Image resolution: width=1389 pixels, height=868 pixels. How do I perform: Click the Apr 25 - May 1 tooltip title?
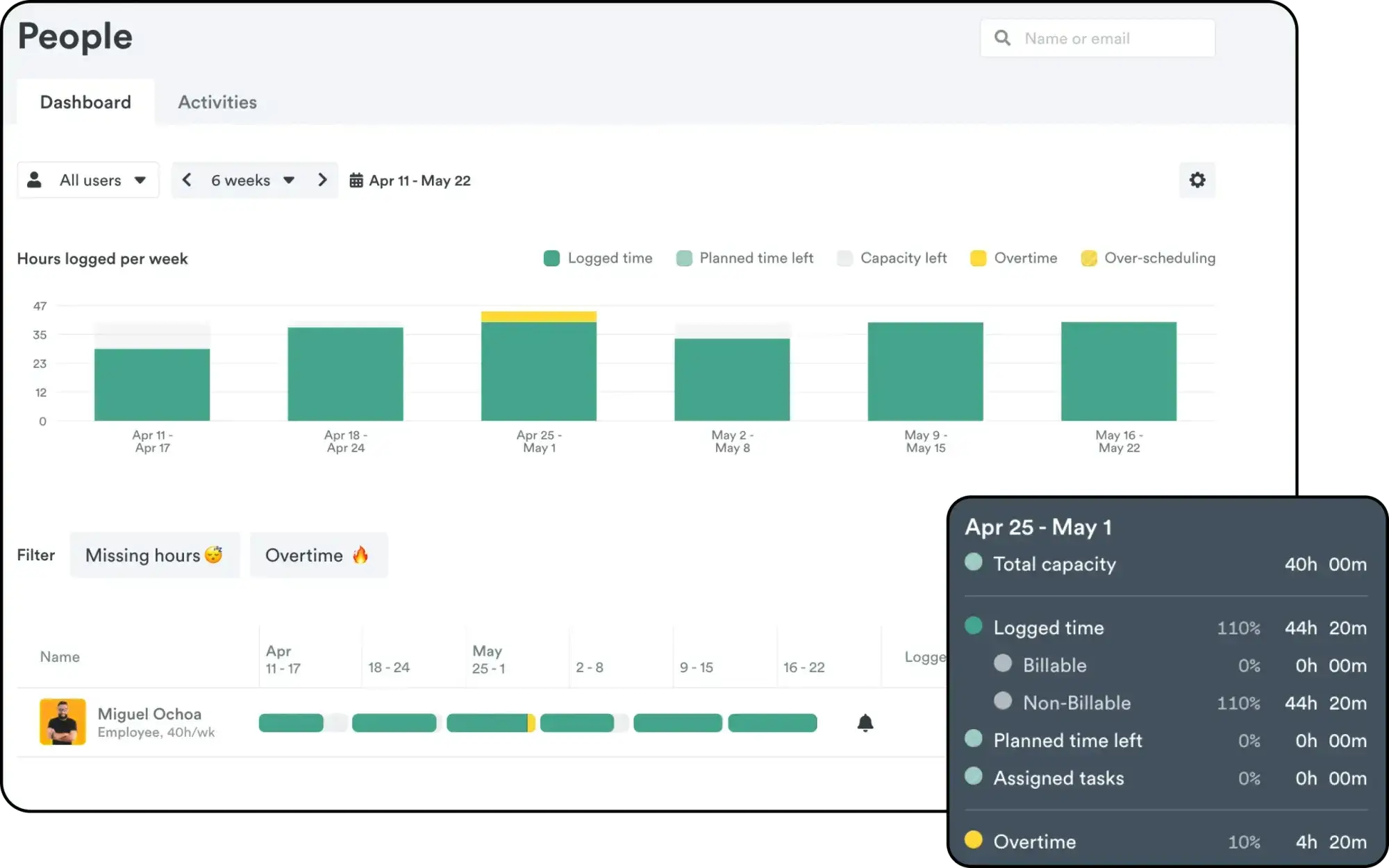(1038, 527)
